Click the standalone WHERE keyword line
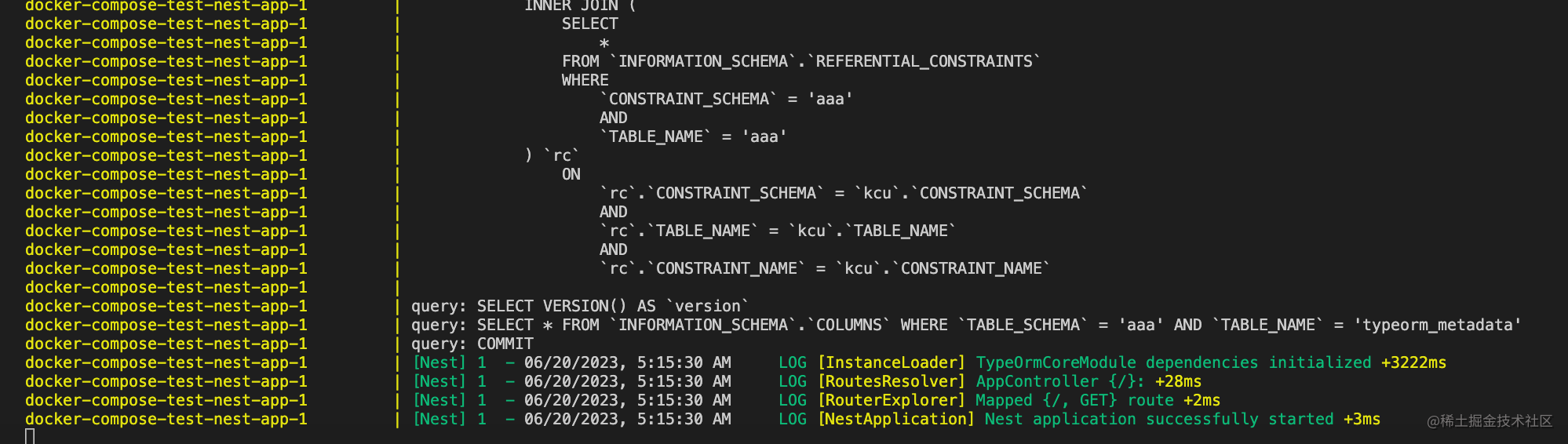 (x=585, y=80)
